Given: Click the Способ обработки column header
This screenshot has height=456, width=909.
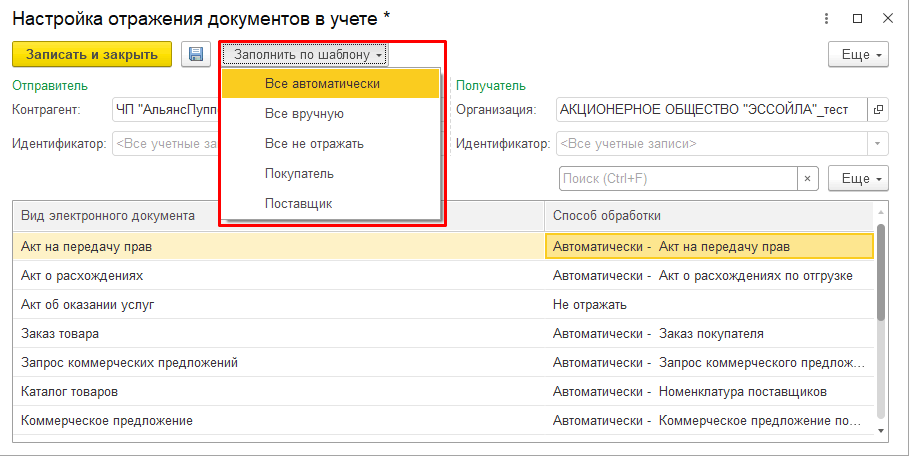Looking at the screenshot, I should [x=606, y=216].
